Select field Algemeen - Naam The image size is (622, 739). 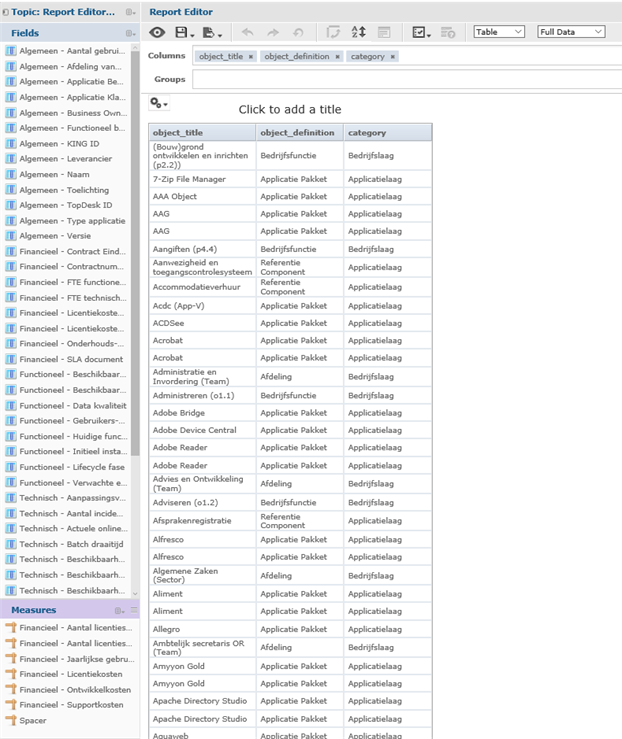coord(54,174)
